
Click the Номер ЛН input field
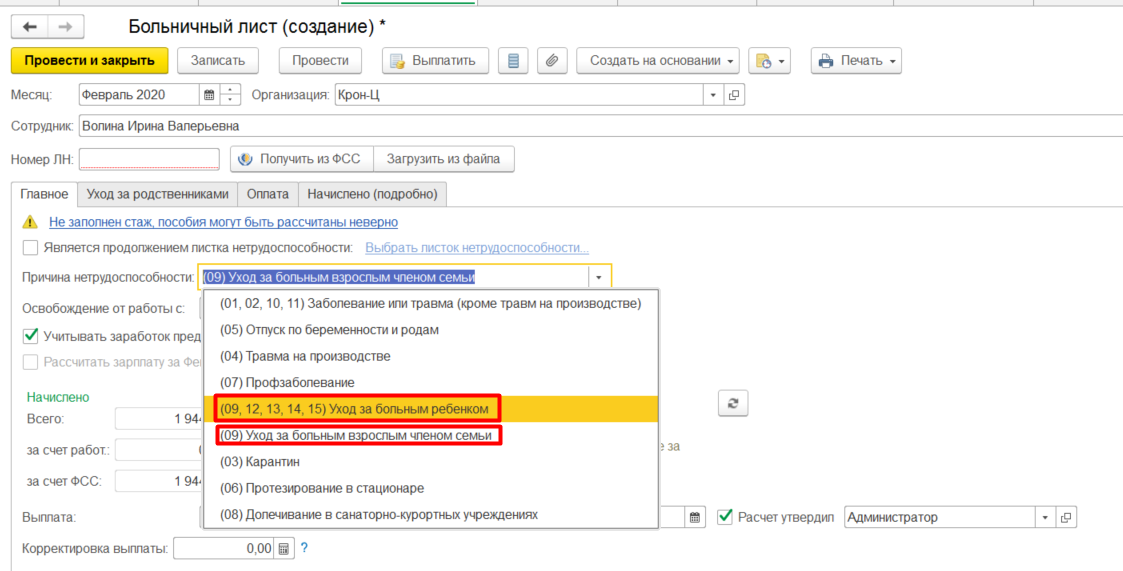point(149,159)
